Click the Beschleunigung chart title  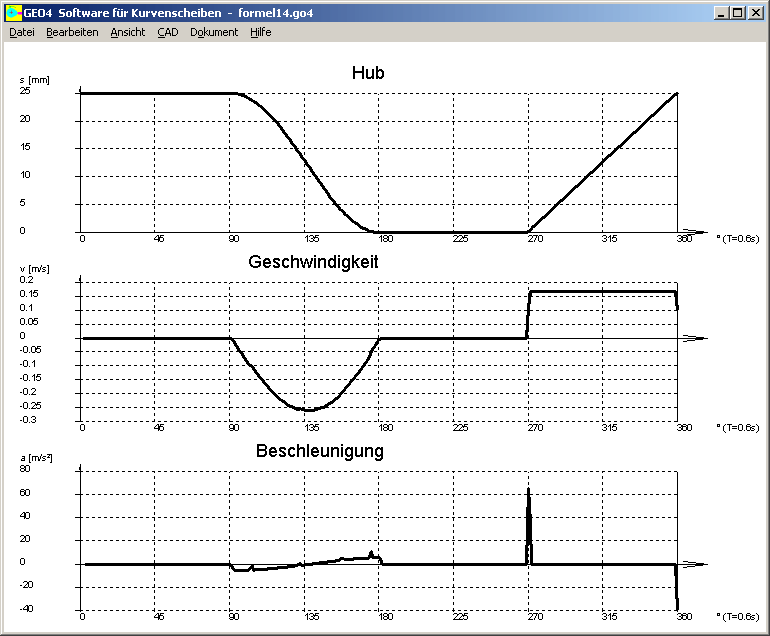(x=319, y=451)
